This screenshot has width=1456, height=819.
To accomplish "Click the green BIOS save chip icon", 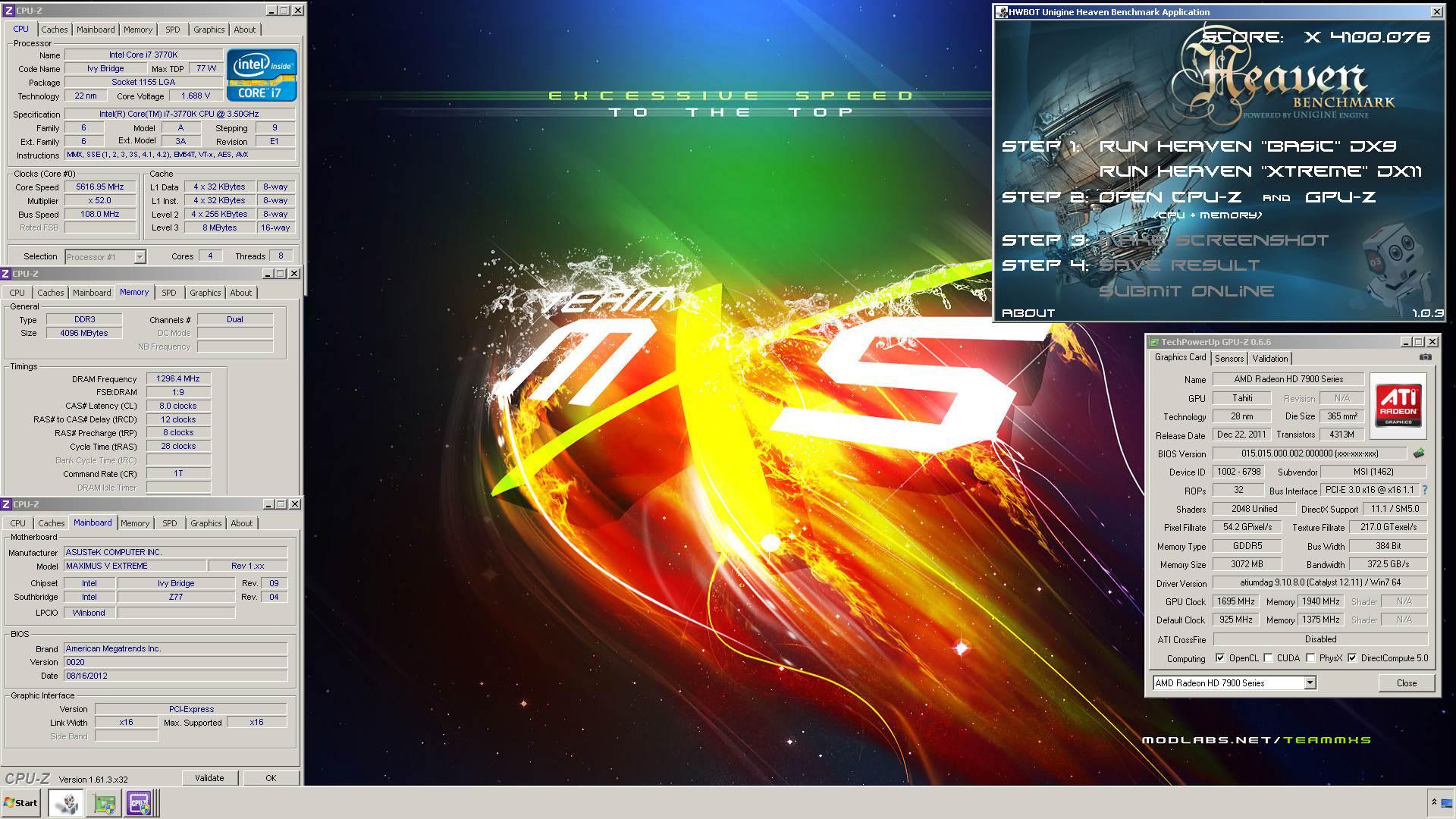I will click(x=1419, y=453).
